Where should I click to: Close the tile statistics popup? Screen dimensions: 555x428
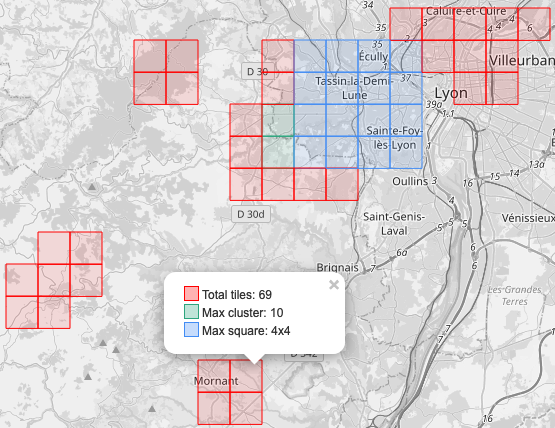coord(334,285)
